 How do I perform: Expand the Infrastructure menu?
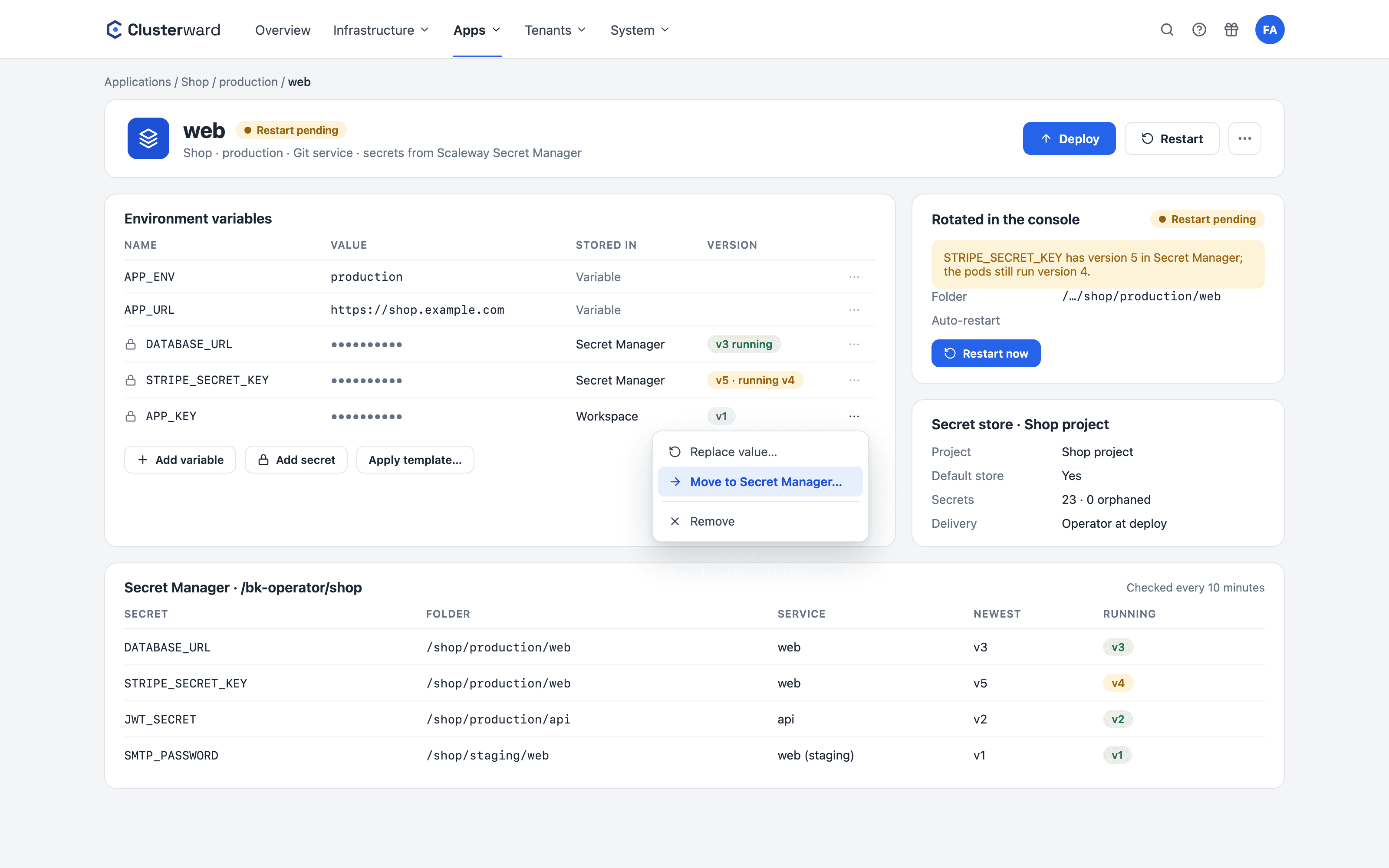[x=381, y=30]
